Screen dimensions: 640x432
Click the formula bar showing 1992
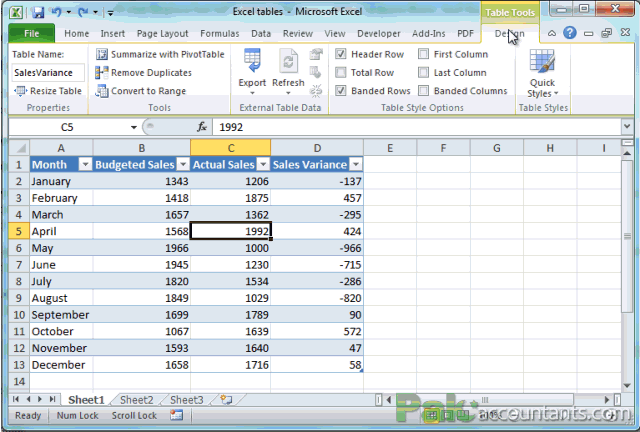416,127
